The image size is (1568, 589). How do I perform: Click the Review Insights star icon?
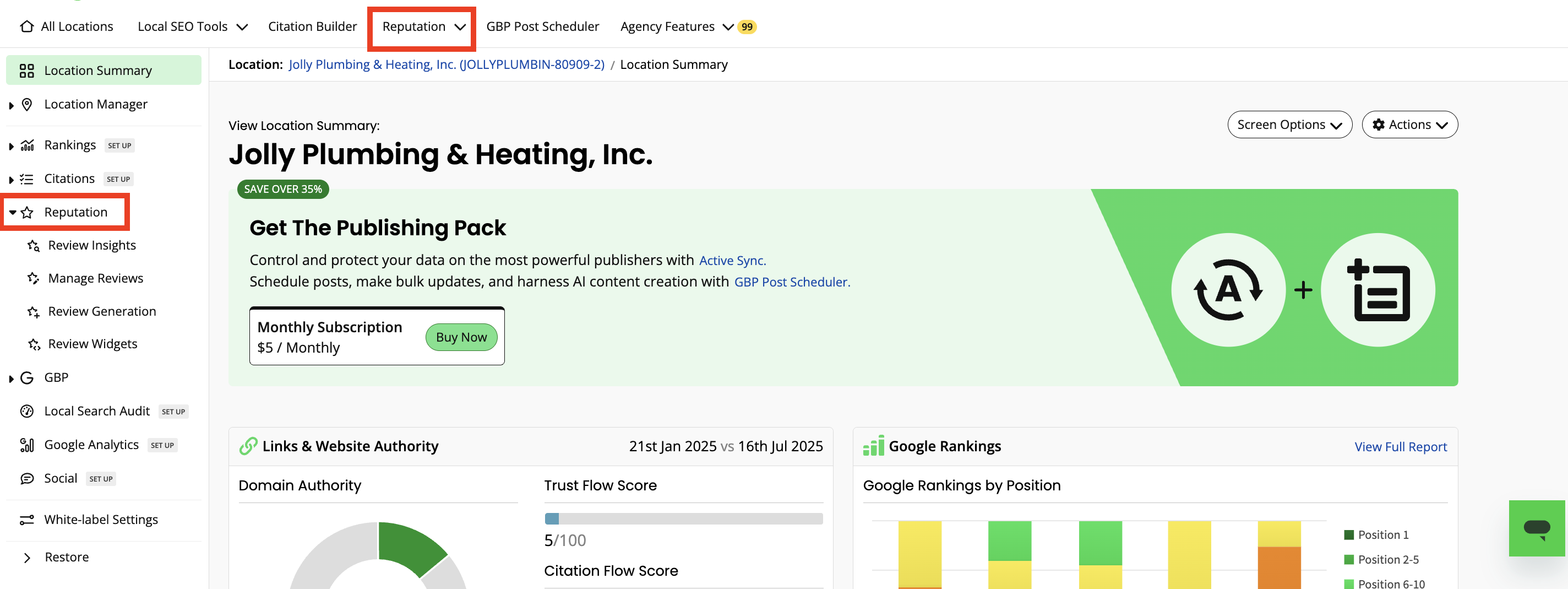34,246
